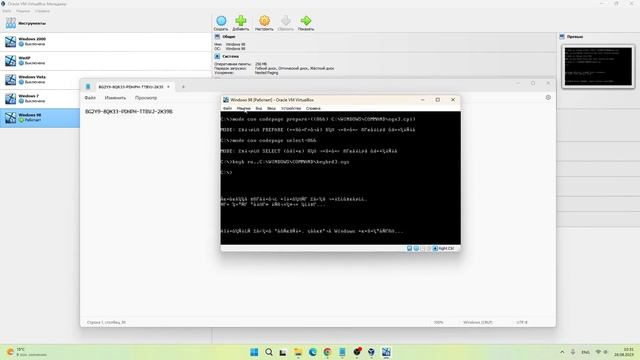Select the WinXP virtual machine
The width and height of the screenshot is (640, 360).
click(106, 60)
